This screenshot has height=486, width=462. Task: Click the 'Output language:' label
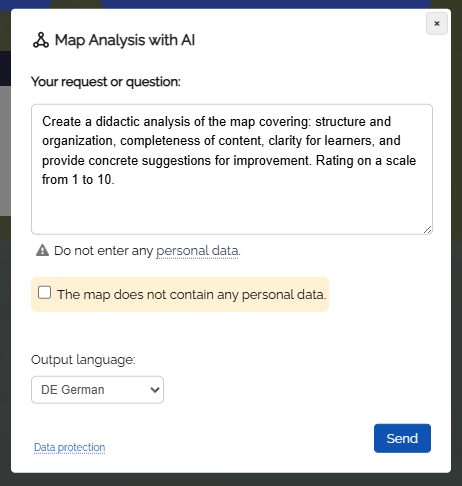[83, 360]
